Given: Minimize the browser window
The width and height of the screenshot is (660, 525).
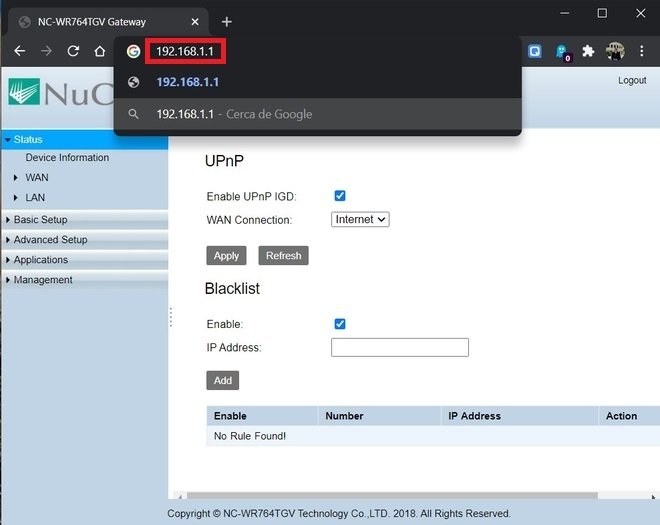Looking at the screenshot, I should [565, 13].
